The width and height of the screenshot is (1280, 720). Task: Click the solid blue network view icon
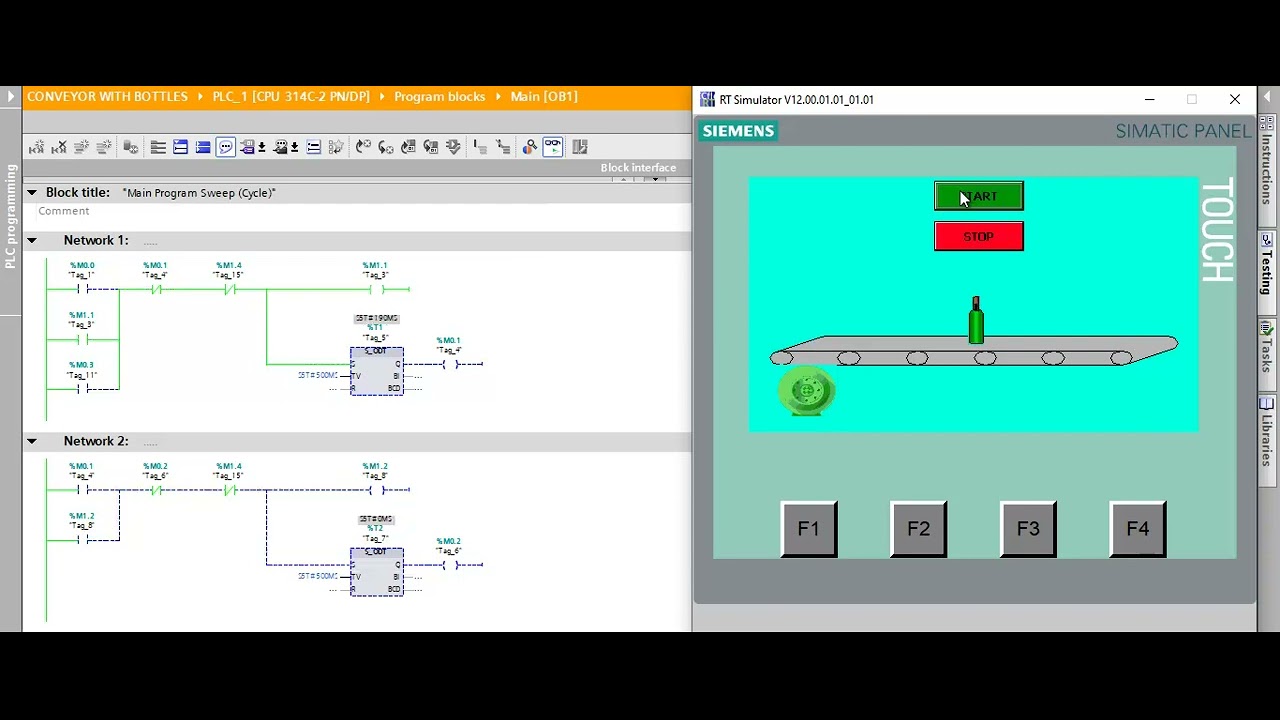coord(203,147)
